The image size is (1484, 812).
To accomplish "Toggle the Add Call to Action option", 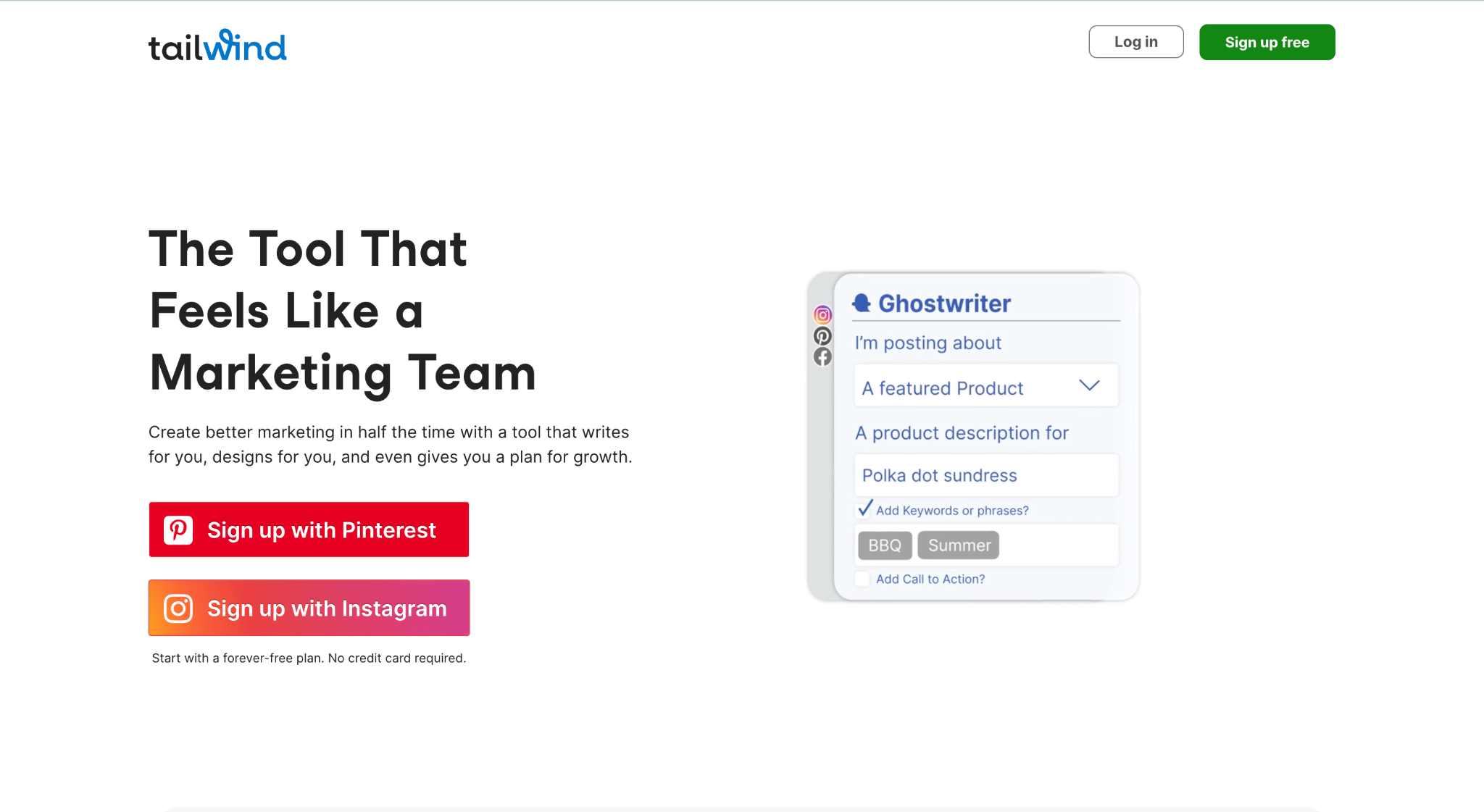I will (862, 579).
